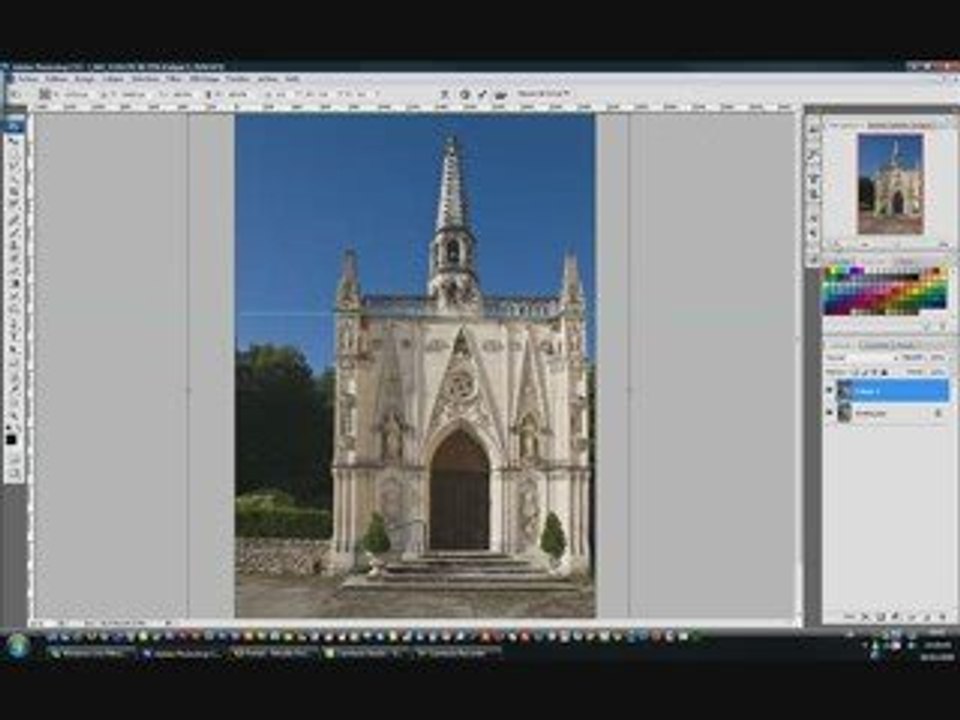Select the Zoom tool

[x=13, y=414]
